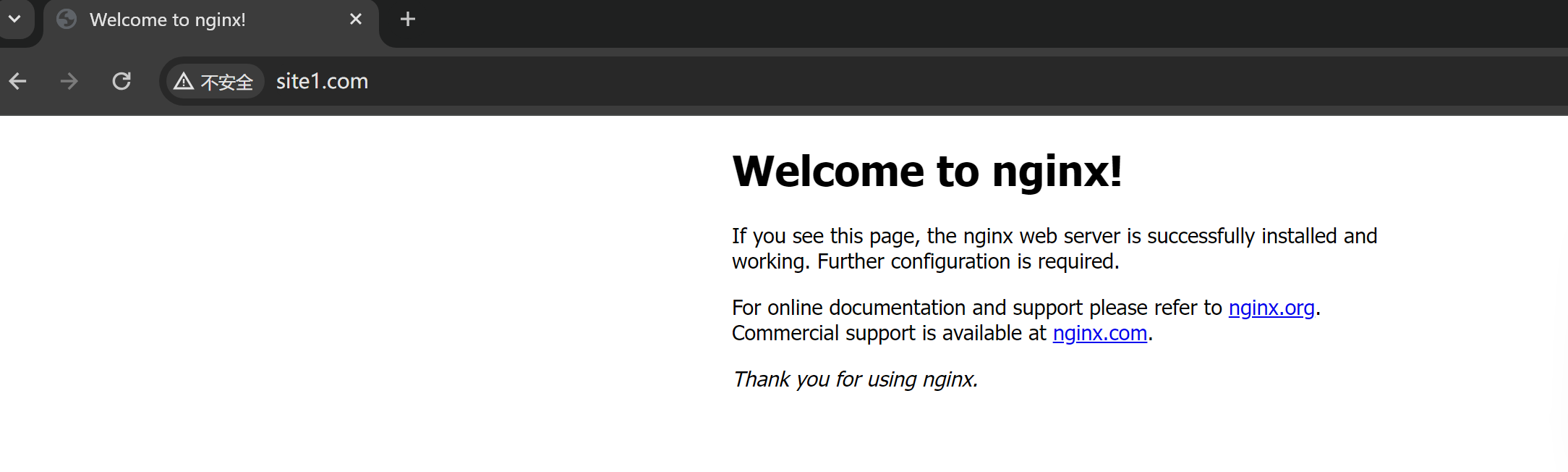Close the Welcome to nginx! tab

click(x=355, y=20)
